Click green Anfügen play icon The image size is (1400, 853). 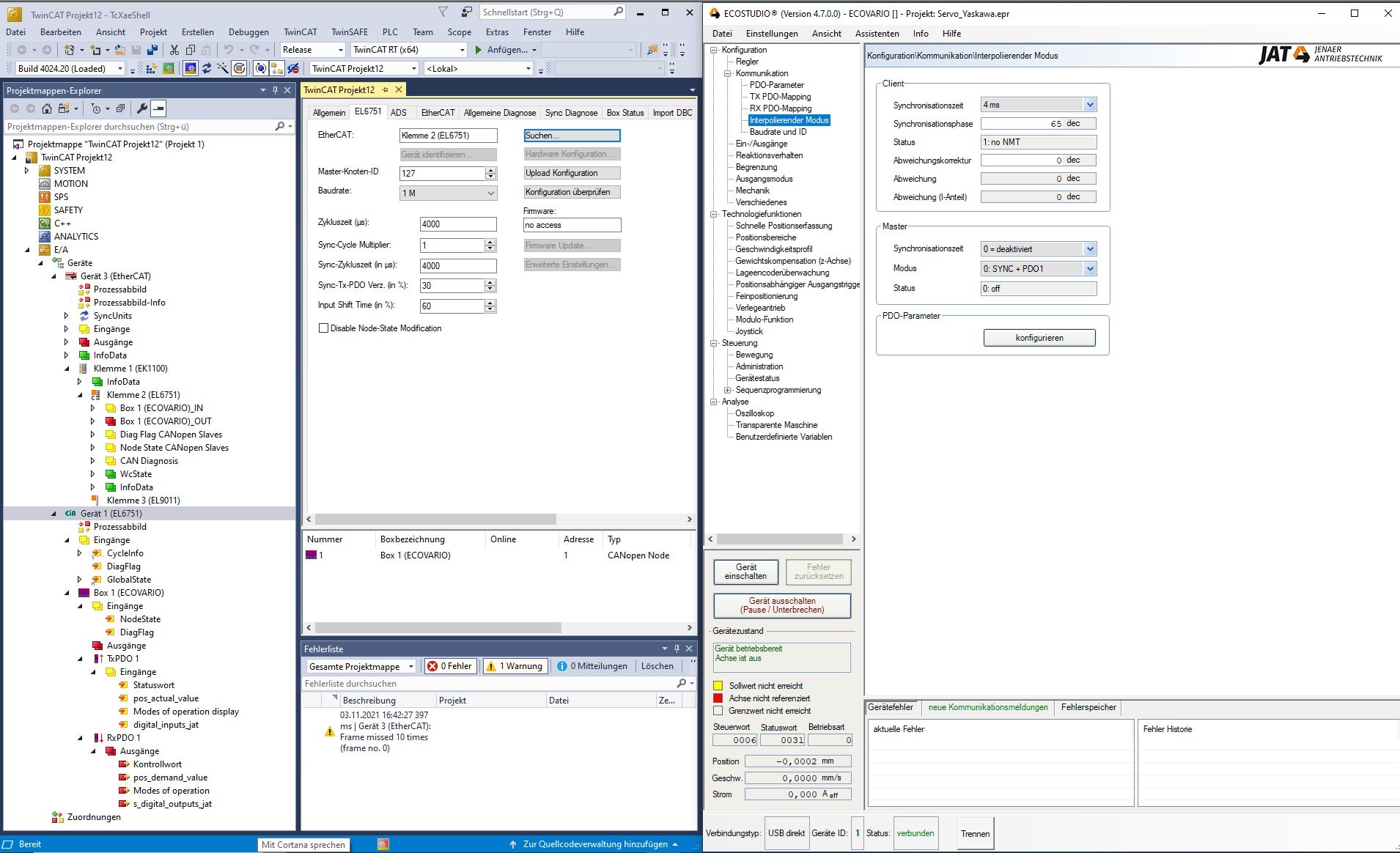click(x=478, y=50)
